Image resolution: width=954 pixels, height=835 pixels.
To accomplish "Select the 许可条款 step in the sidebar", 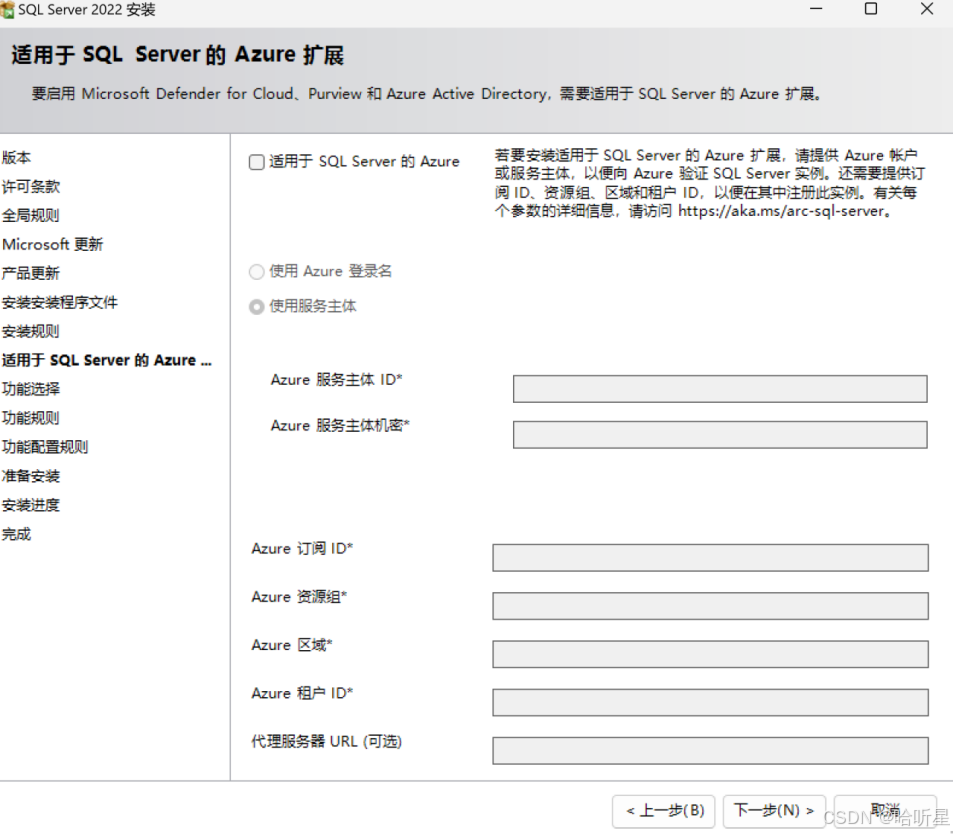I will [x=31, y=186].
